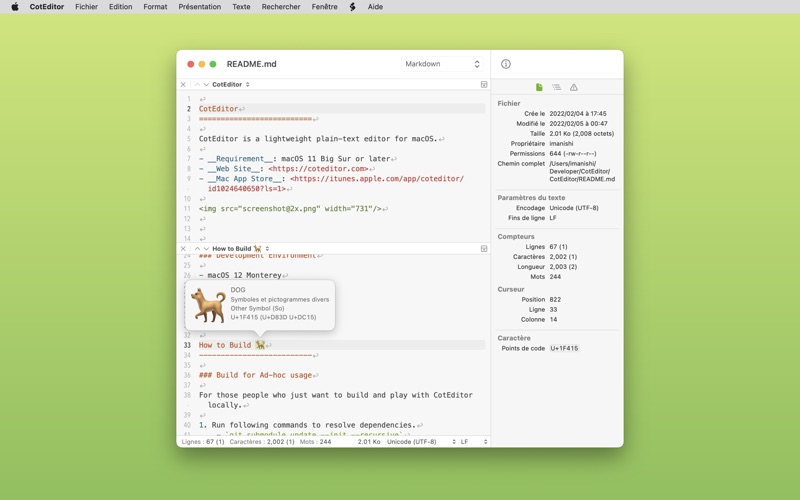Viewport: 800px width, 500px height.
Task: Open the CotEditor application menu
Action: point(46,7)
